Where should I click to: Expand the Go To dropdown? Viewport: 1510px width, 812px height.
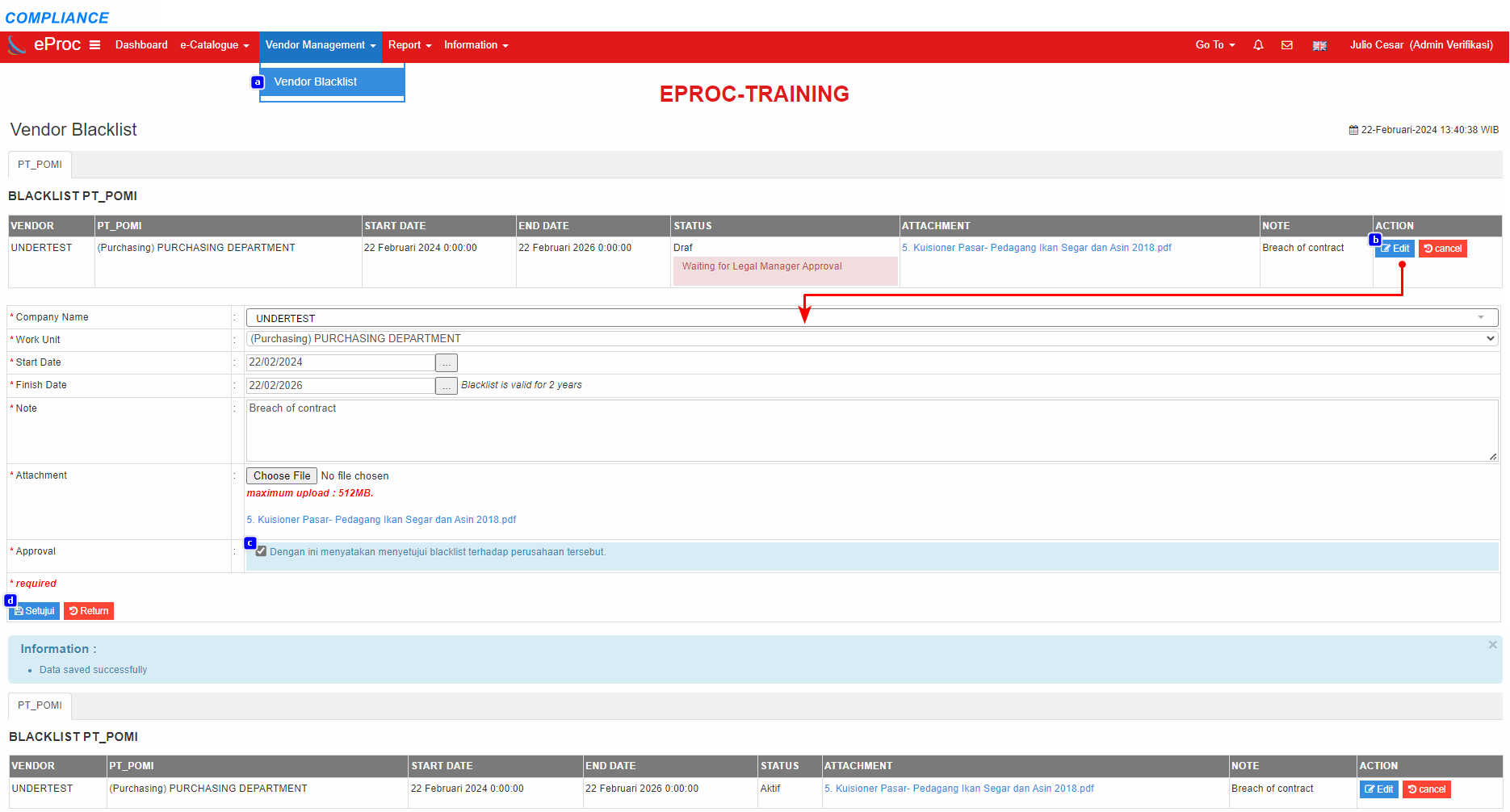pos(1214,45)
